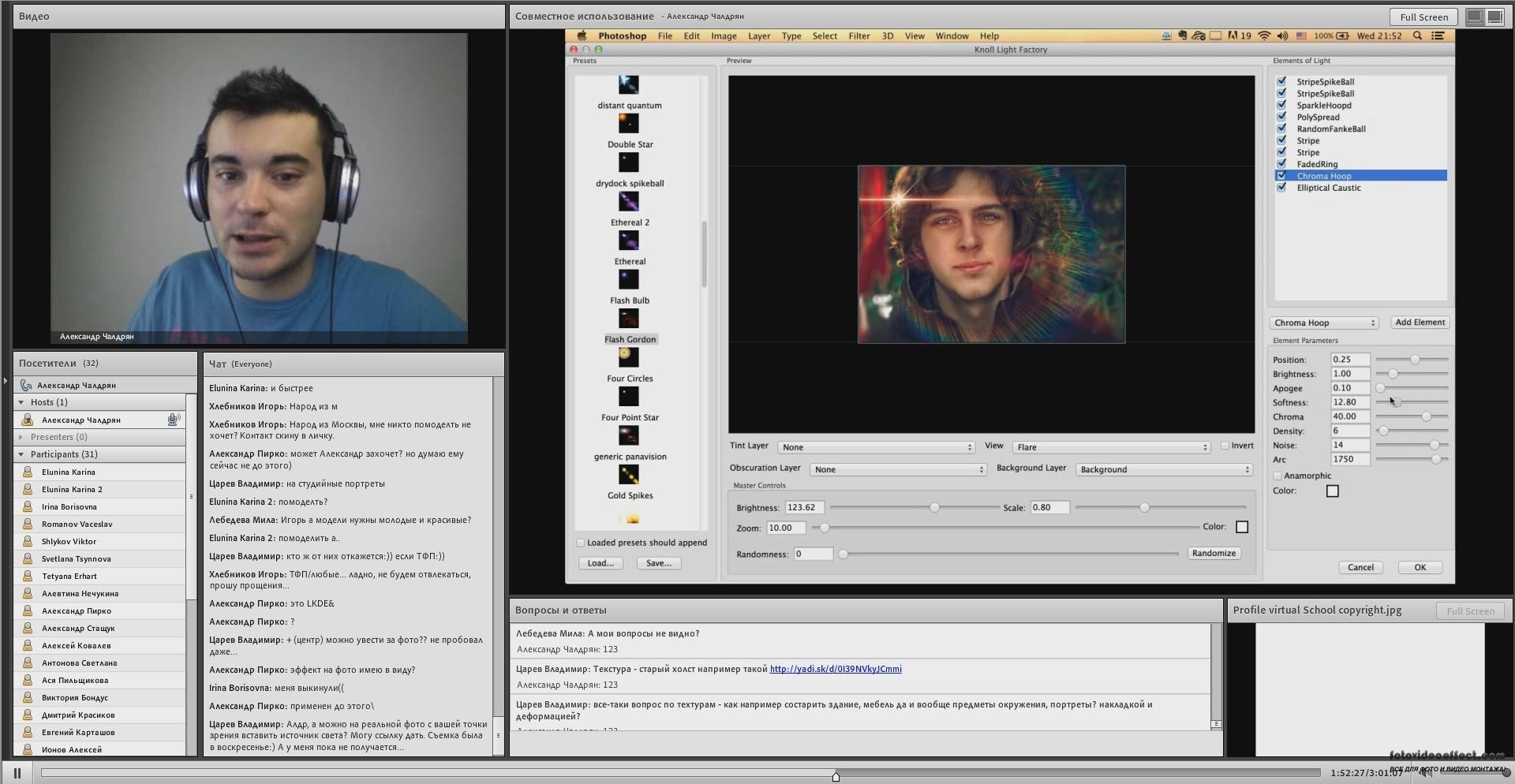Open the yadi.sk texture link
Image resolution: width=1515 pixels, height=784 pixels.
tap(836, 669)
